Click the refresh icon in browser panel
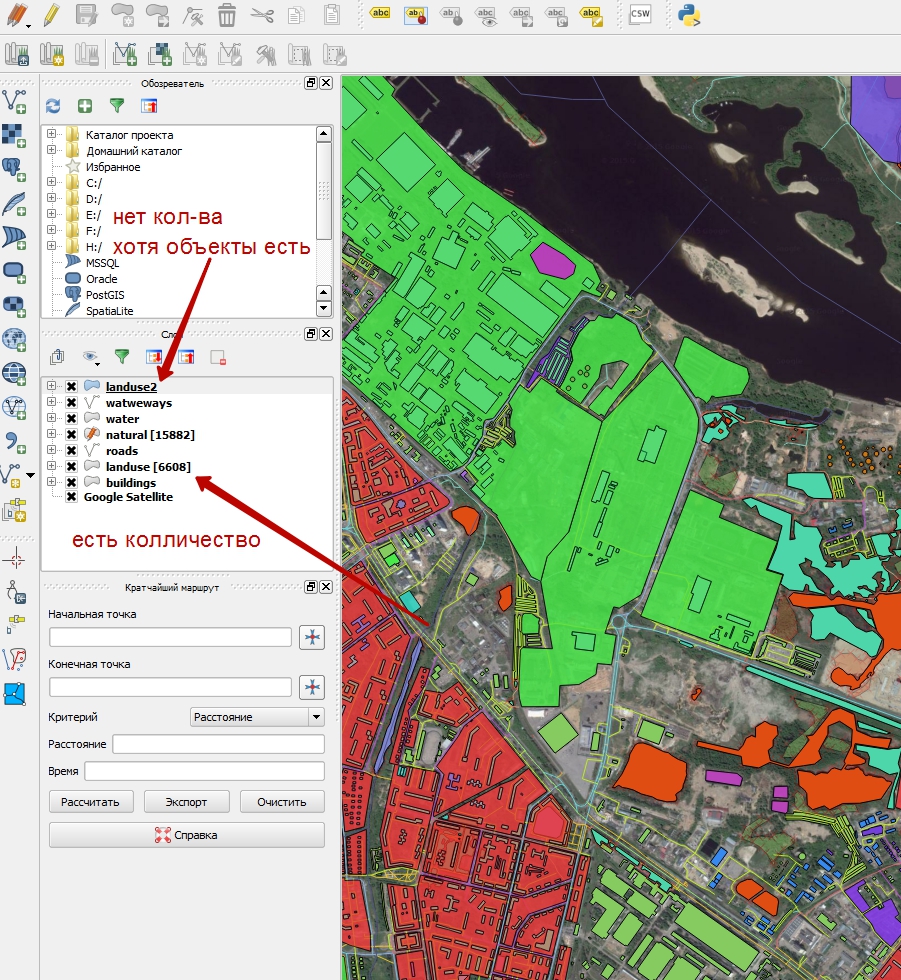The width and height of the screenshot is (901, 980). (54, 106)
